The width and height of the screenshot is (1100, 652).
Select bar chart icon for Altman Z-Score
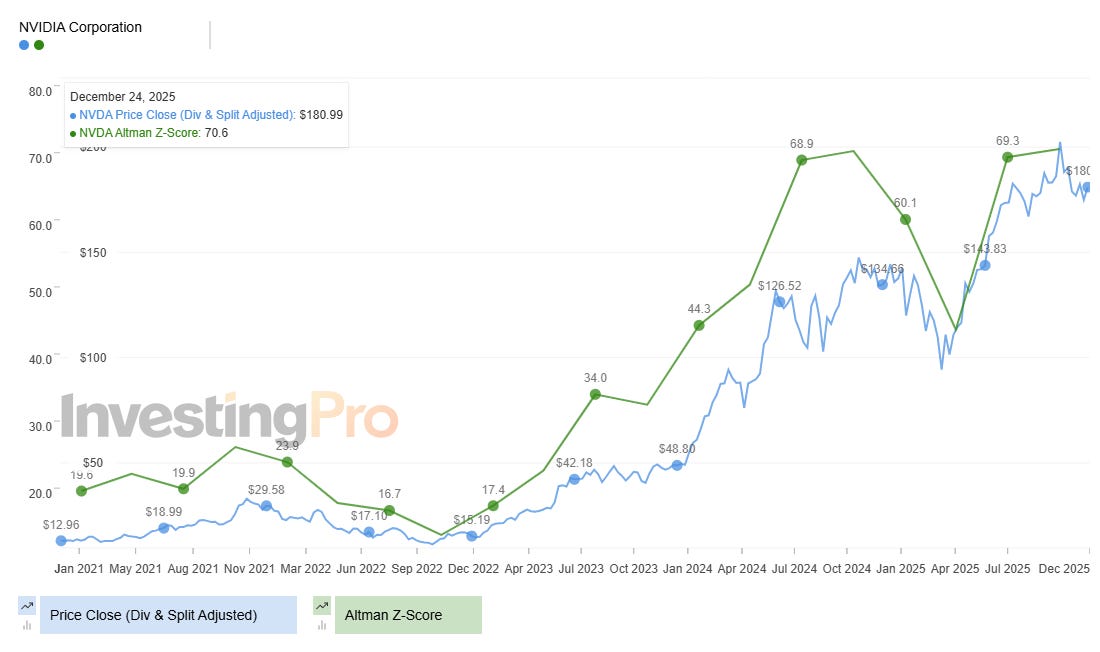tap(322, 625)
